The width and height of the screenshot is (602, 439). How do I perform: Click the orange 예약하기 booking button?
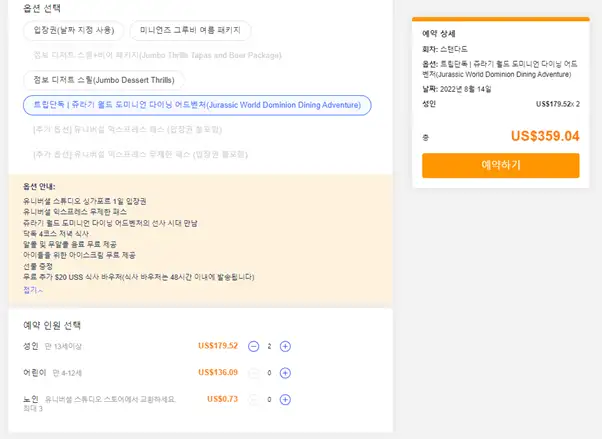[x=501, y=166]
